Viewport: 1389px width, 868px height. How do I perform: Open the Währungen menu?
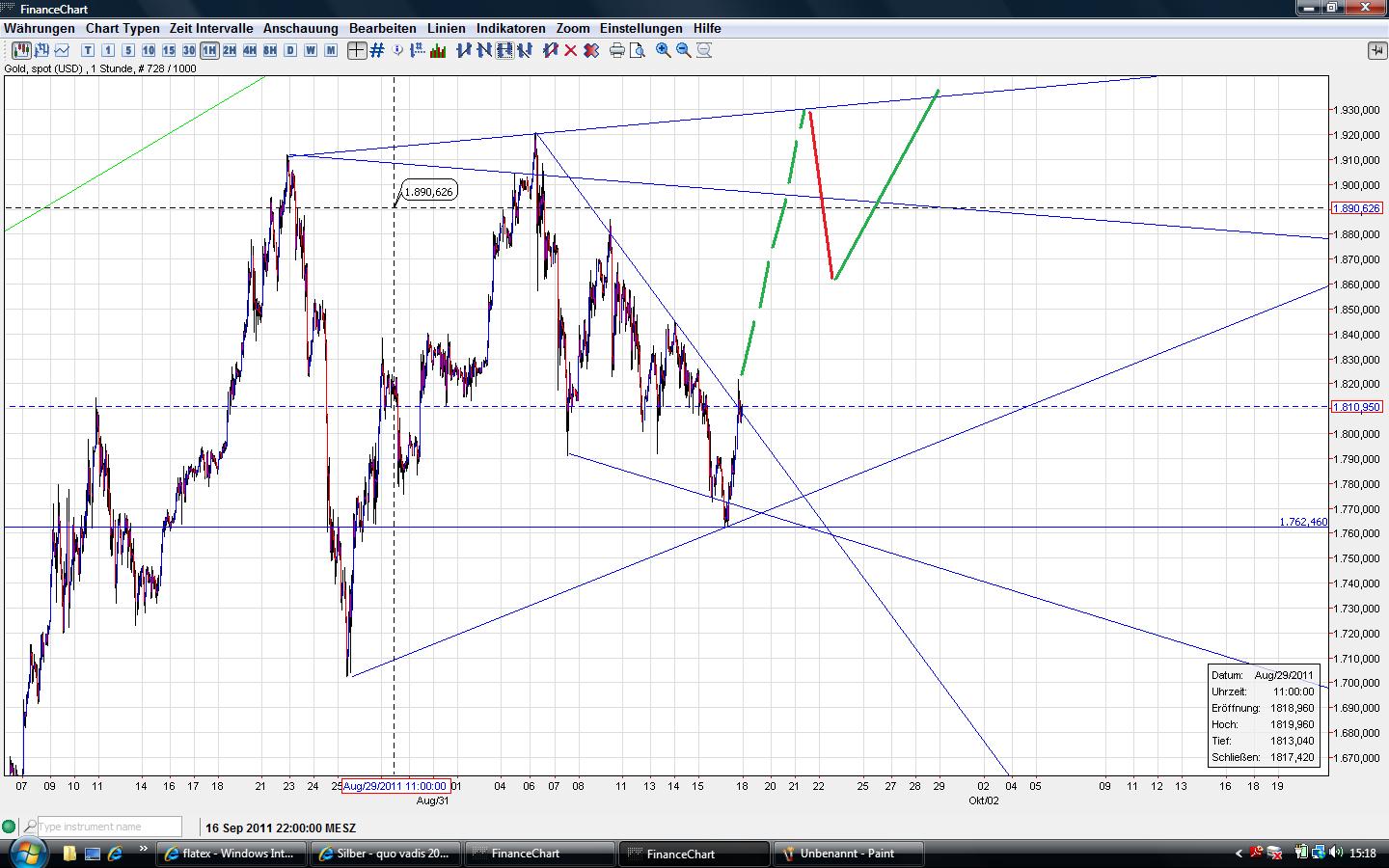(39, 28)
